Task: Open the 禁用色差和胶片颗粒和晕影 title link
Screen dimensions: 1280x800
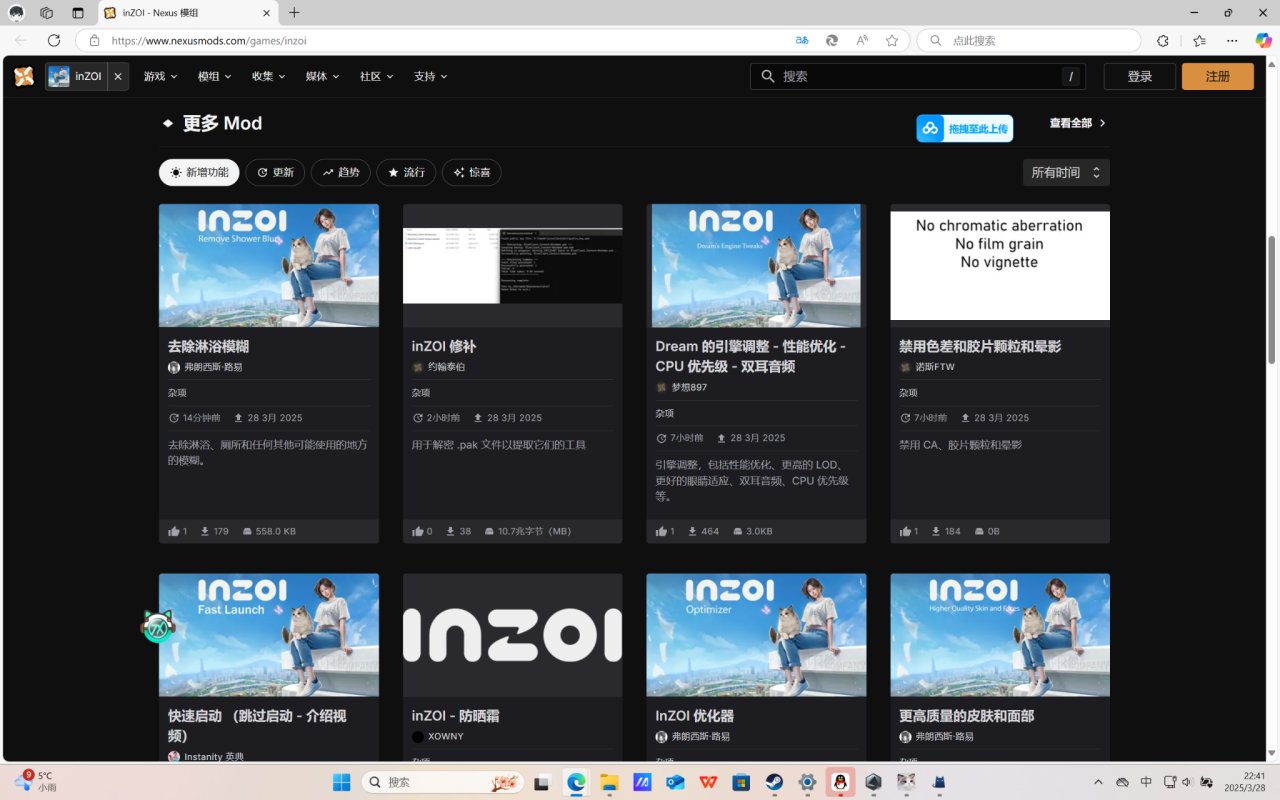Action: (x=980, y=346)
